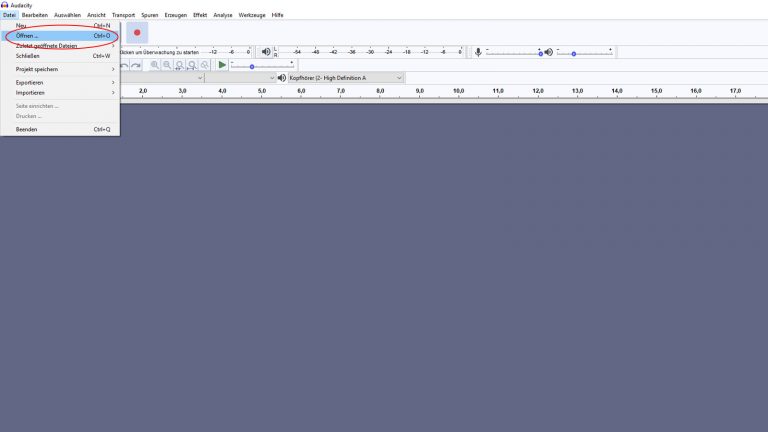Viewport: 768px width, 432px height.
Task: Click the Zoom In magnifier icon
Action: (155, 65)
